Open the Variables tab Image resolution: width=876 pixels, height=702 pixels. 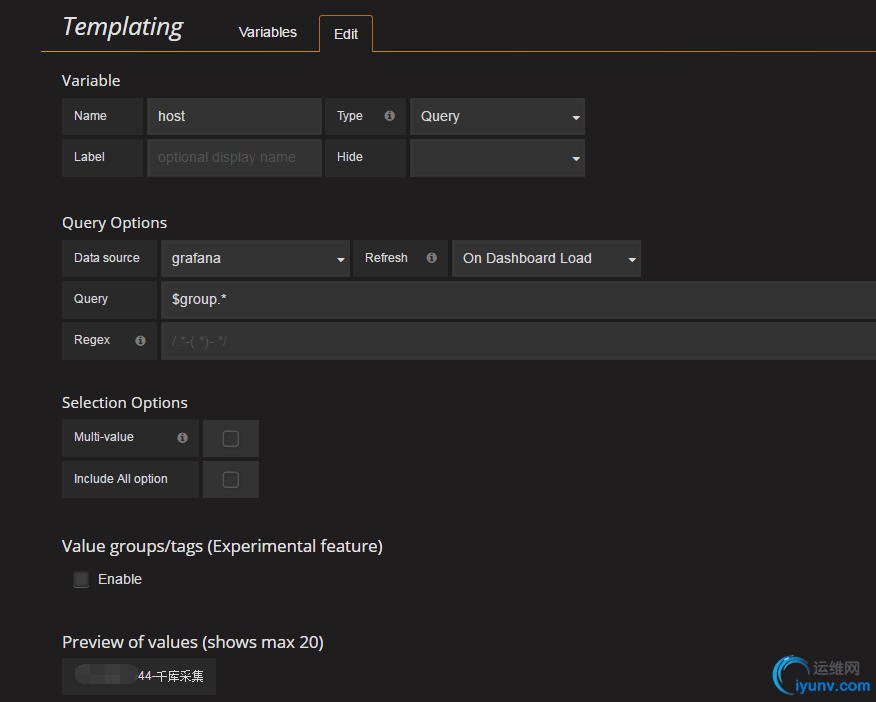coord(268,32)
